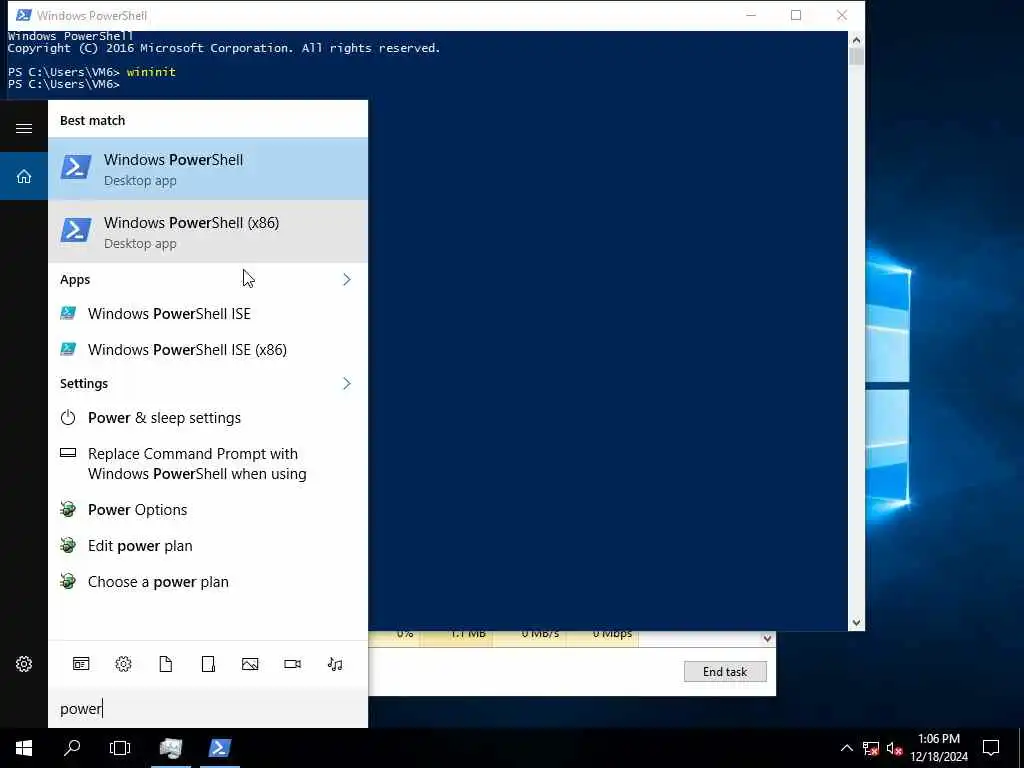Image resolution: width=1024 pixels, height=768 pixels.
Task: Open the PowerShell title bar icon menu
Action: pos(24,15)
